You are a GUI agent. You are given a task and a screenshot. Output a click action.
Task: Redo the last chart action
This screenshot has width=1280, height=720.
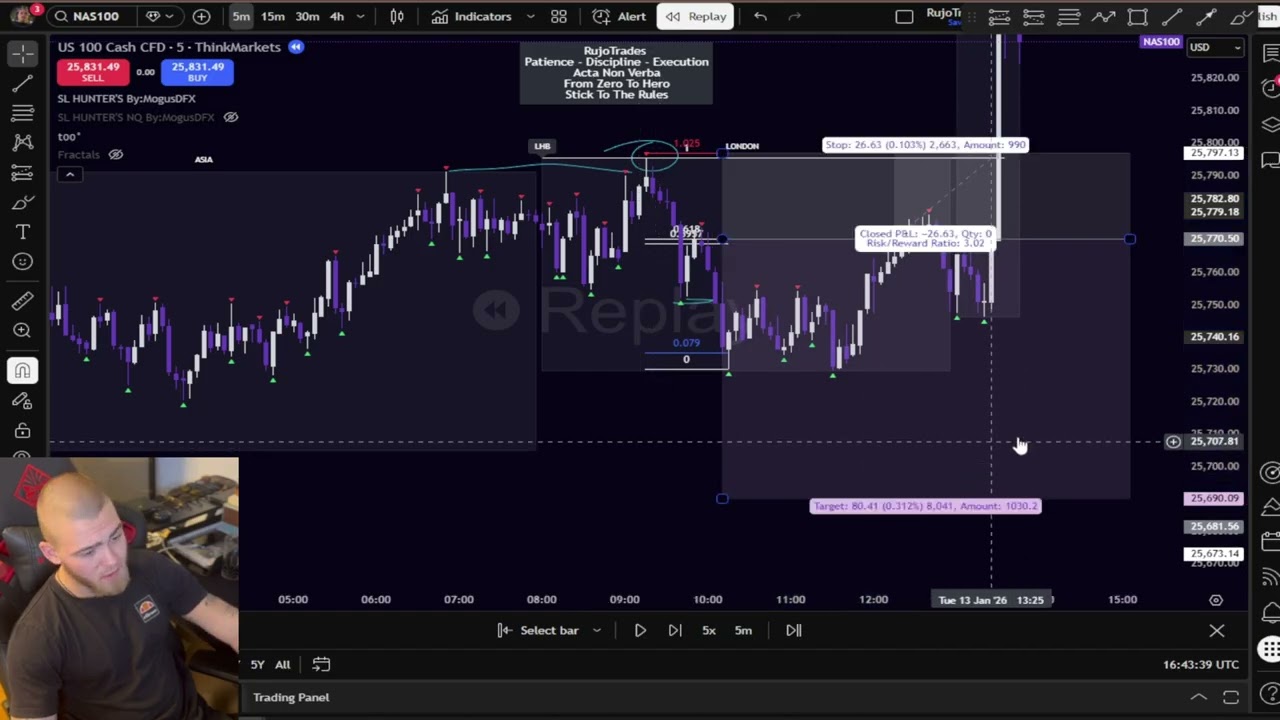[795, 16]
